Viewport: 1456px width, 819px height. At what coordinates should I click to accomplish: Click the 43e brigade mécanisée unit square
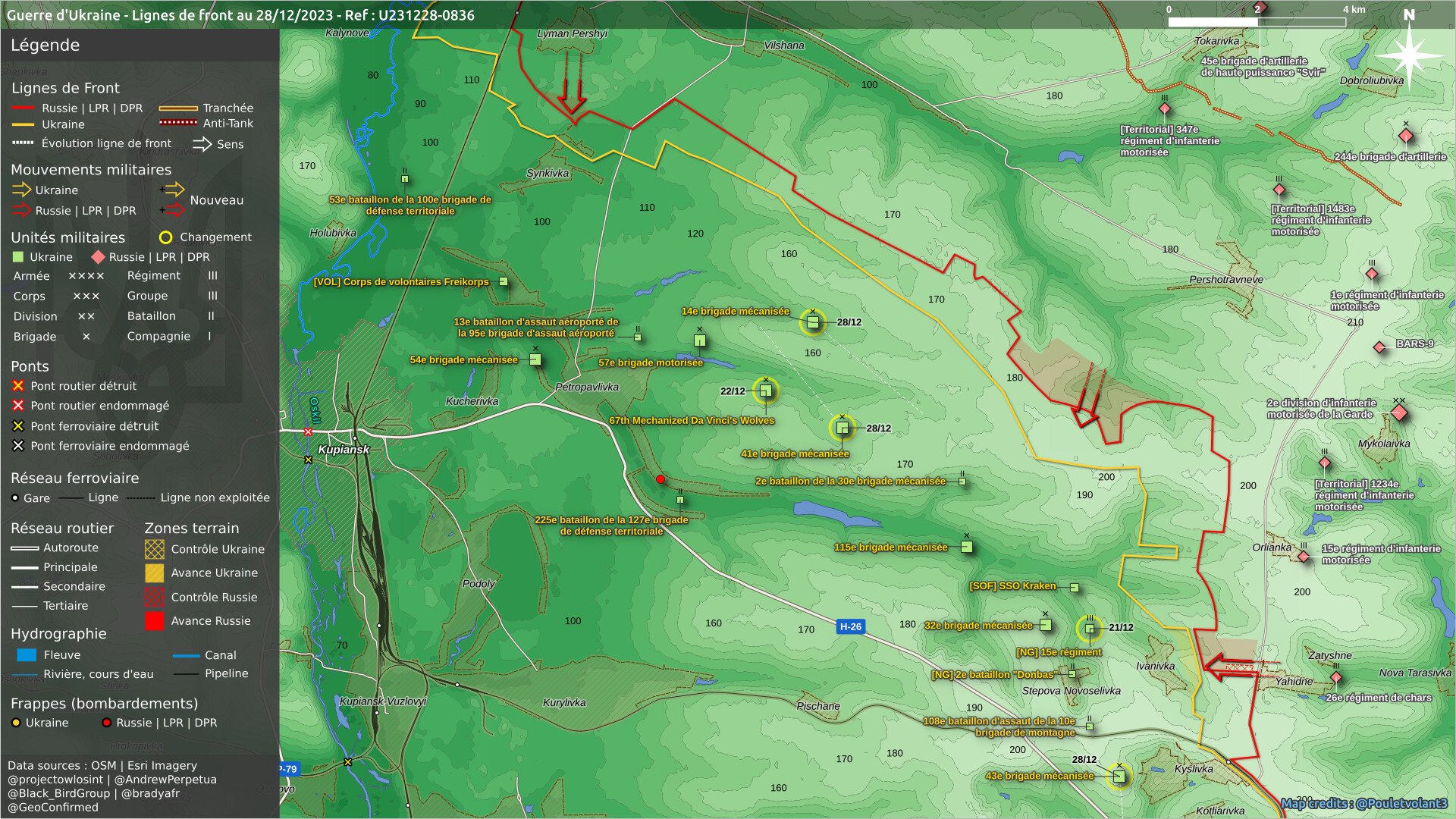tap(1119, 776)
